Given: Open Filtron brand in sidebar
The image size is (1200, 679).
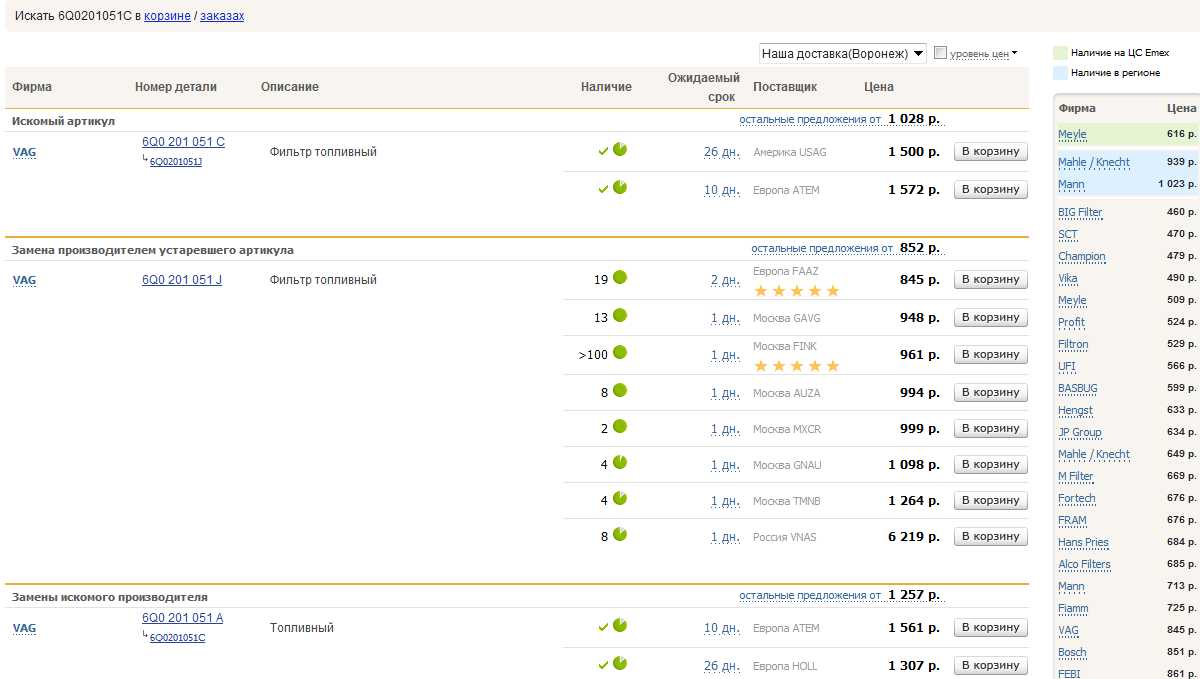Looking at the screenshot, I should pos(1073,344).
